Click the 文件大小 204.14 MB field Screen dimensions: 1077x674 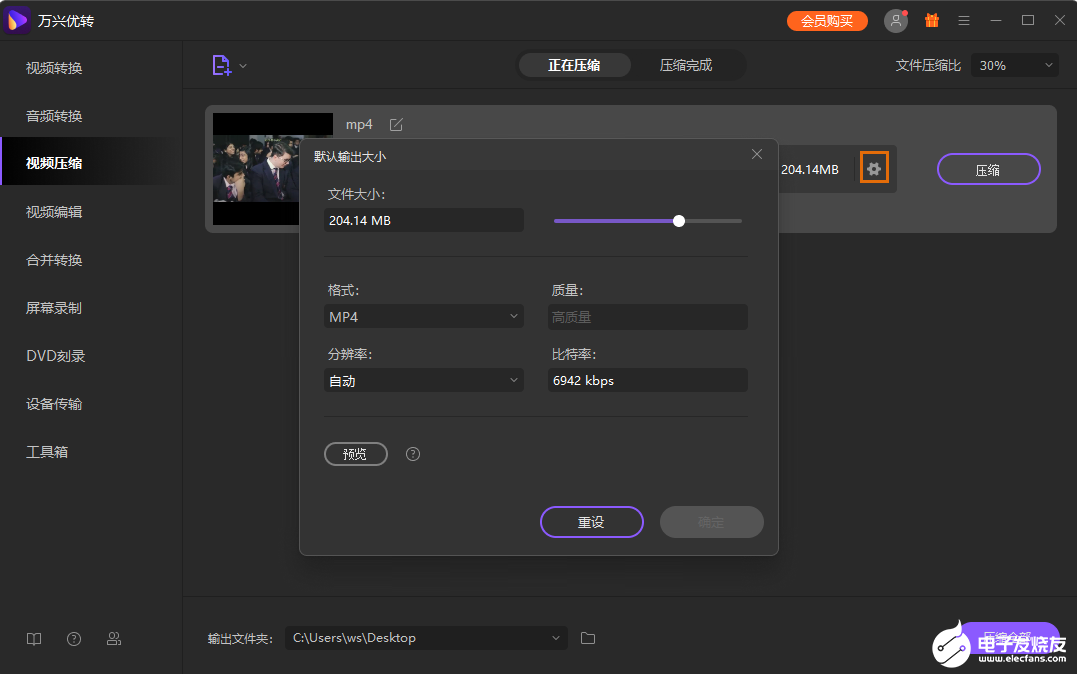pos(424,221)
